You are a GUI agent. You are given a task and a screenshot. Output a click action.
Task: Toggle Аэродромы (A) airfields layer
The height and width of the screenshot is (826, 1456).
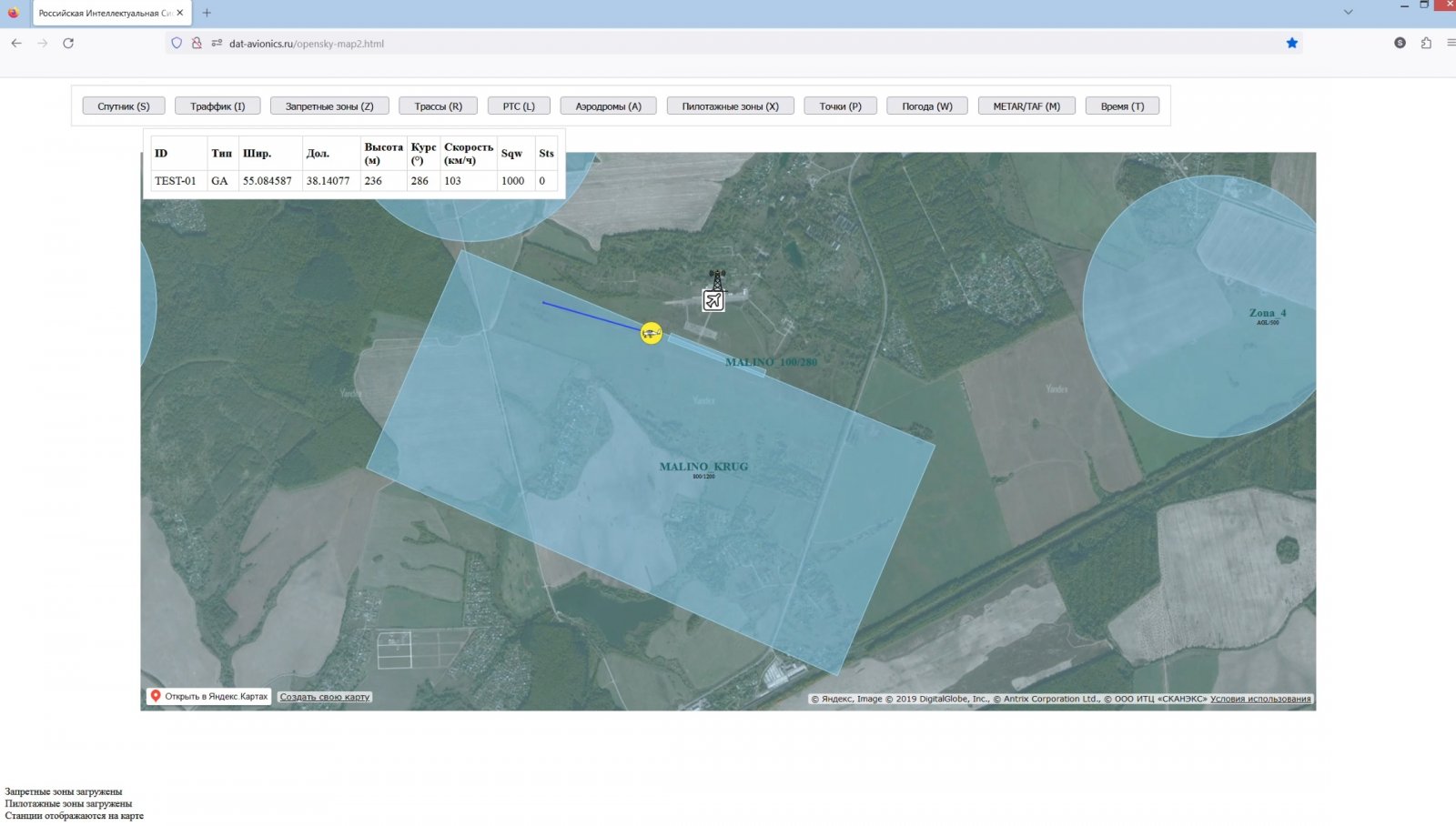pos(608,106)
